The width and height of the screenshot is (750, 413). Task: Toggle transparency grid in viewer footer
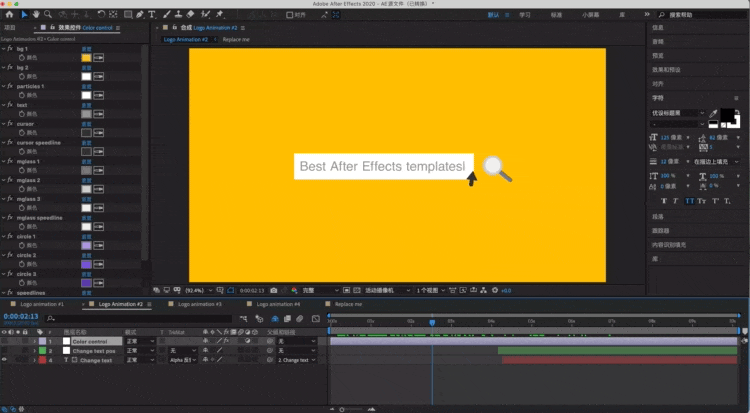[x=357, y=290]
